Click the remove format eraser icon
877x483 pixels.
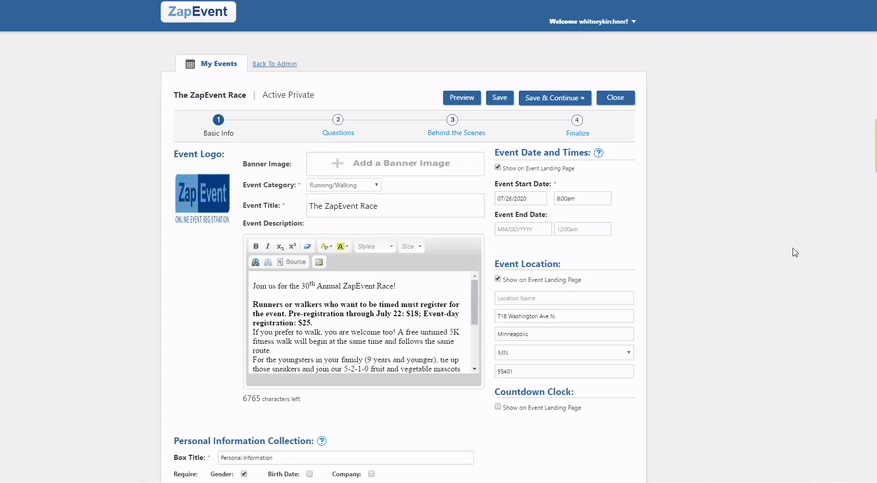point(307,247)
